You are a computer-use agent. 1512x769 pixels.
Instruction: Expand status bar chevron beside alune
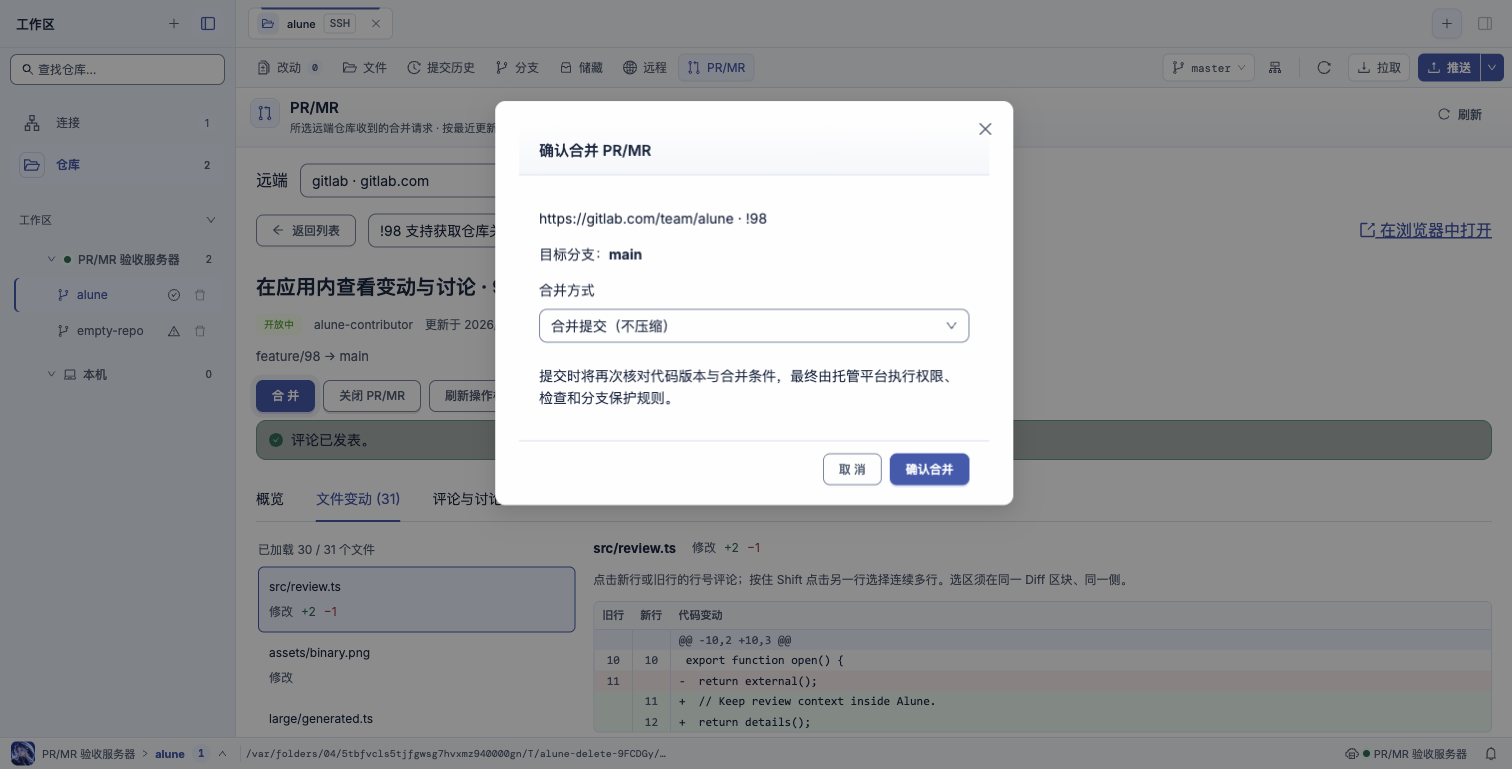(x=222, y=754)
